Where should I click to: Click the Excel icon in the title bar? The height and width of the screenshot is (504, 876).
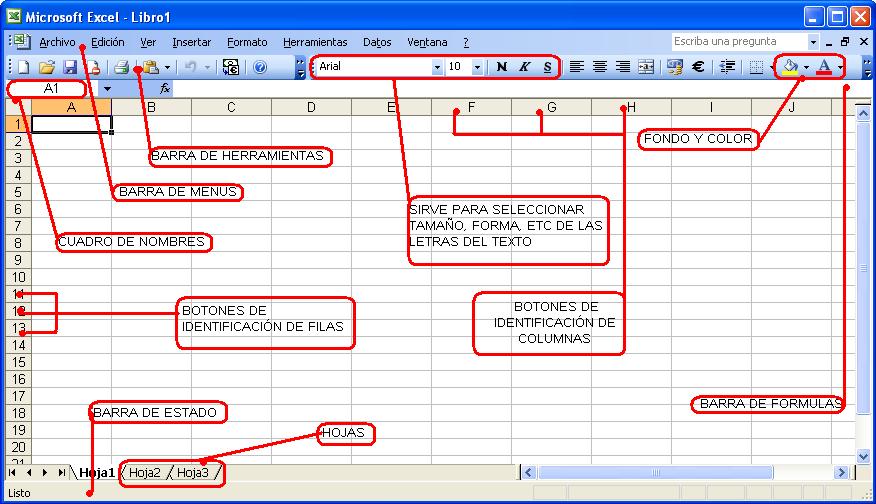tap(13, 16)
